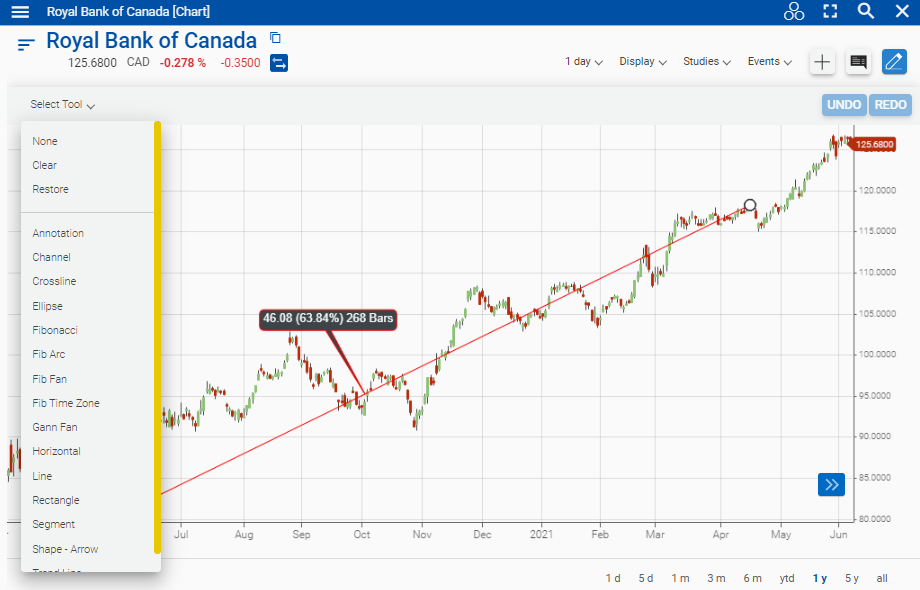Screen dimensions: 920x590
Task: Select the Rectangle tool
Action: (87, 500)
